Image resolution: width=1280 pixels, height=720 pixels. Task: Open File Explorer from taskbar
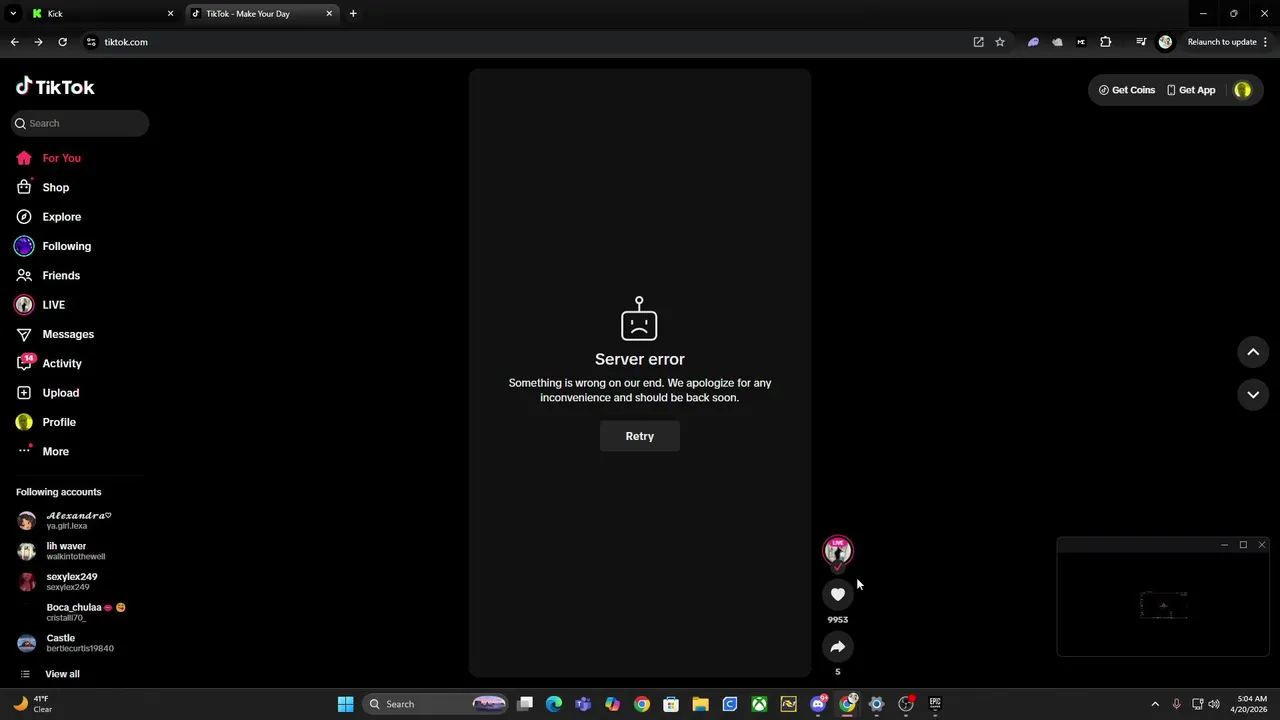tap(700, 704)
